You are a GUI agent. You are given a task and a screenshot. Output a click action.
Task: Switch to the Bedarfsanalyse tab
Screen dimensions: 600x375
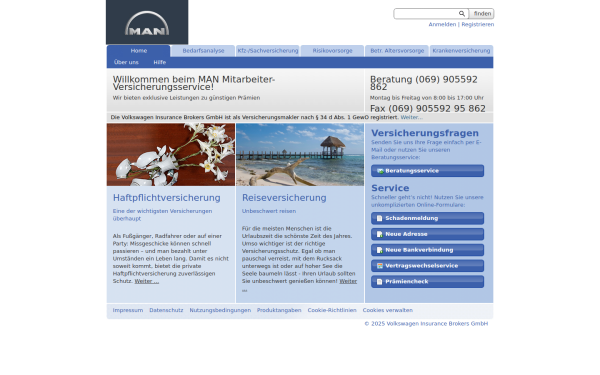click(203, 51)
